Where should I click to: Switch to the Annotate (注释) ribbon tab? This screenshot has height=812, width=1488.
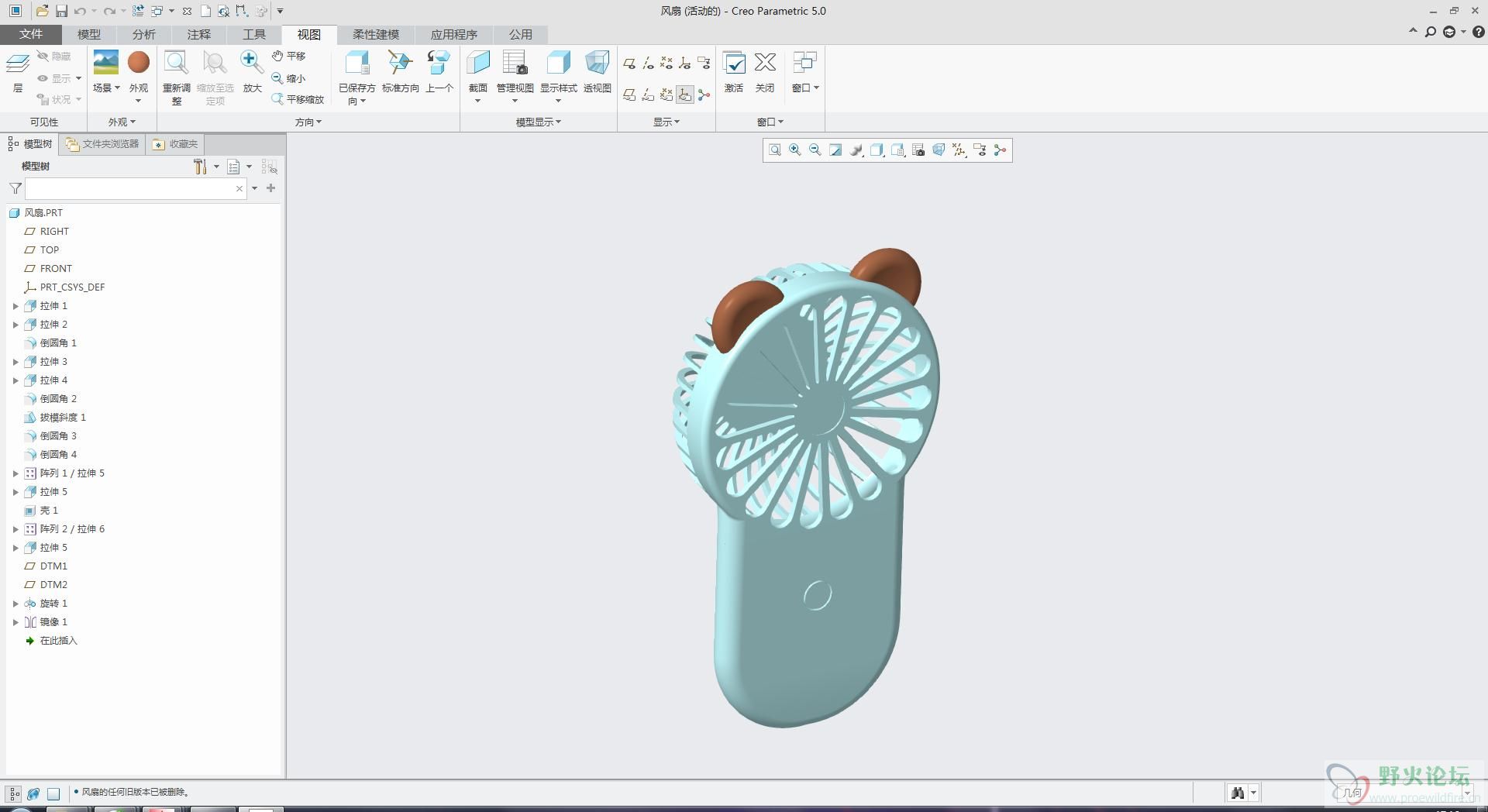click(x=199, y=34)
